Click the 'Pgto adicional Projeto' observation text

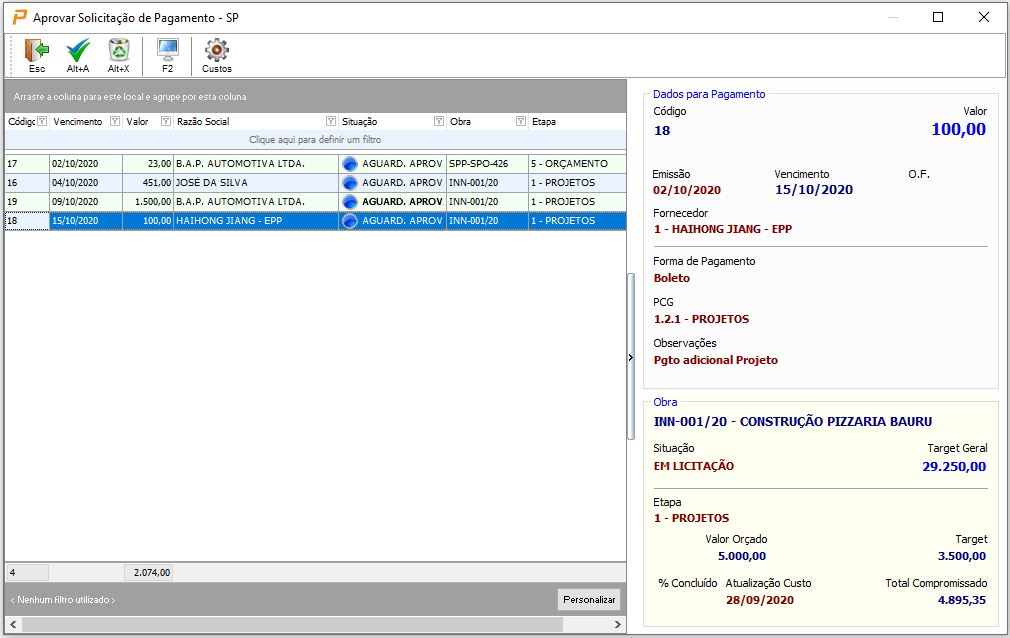pyautogui.click(x=716, y=360)
